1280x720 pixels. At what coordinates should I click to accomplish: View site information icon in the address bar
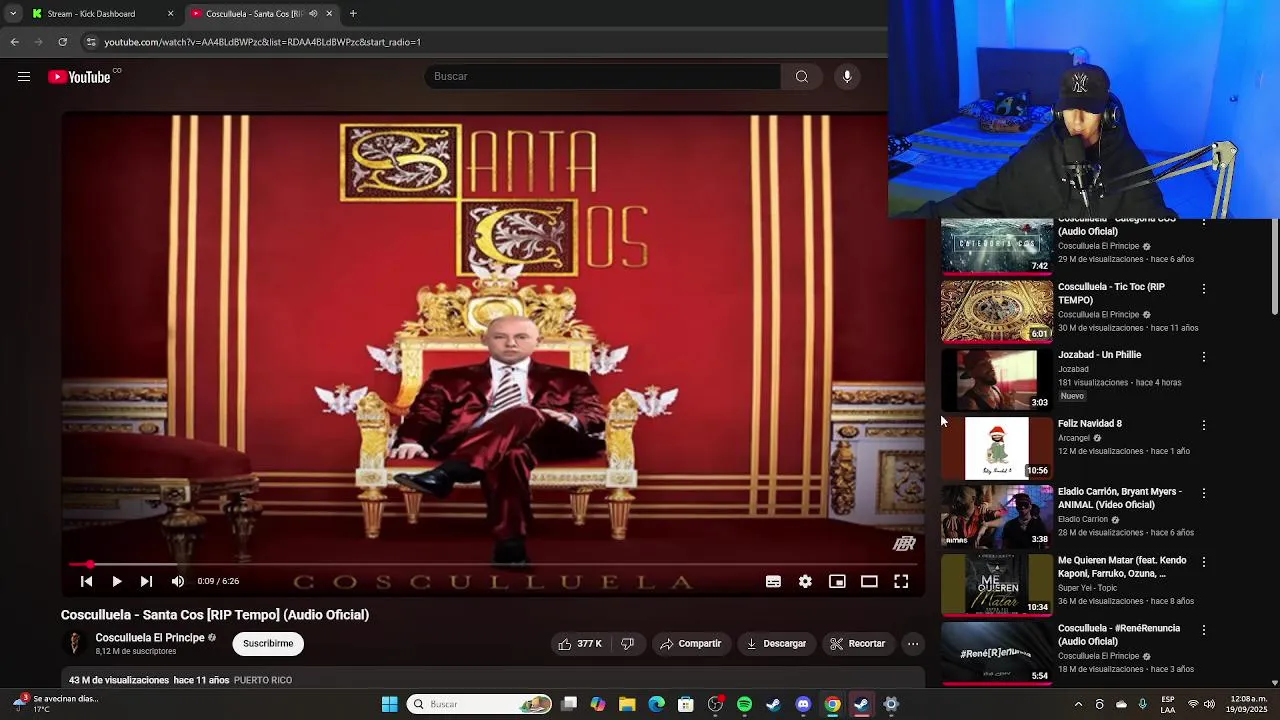coord(91,42)
